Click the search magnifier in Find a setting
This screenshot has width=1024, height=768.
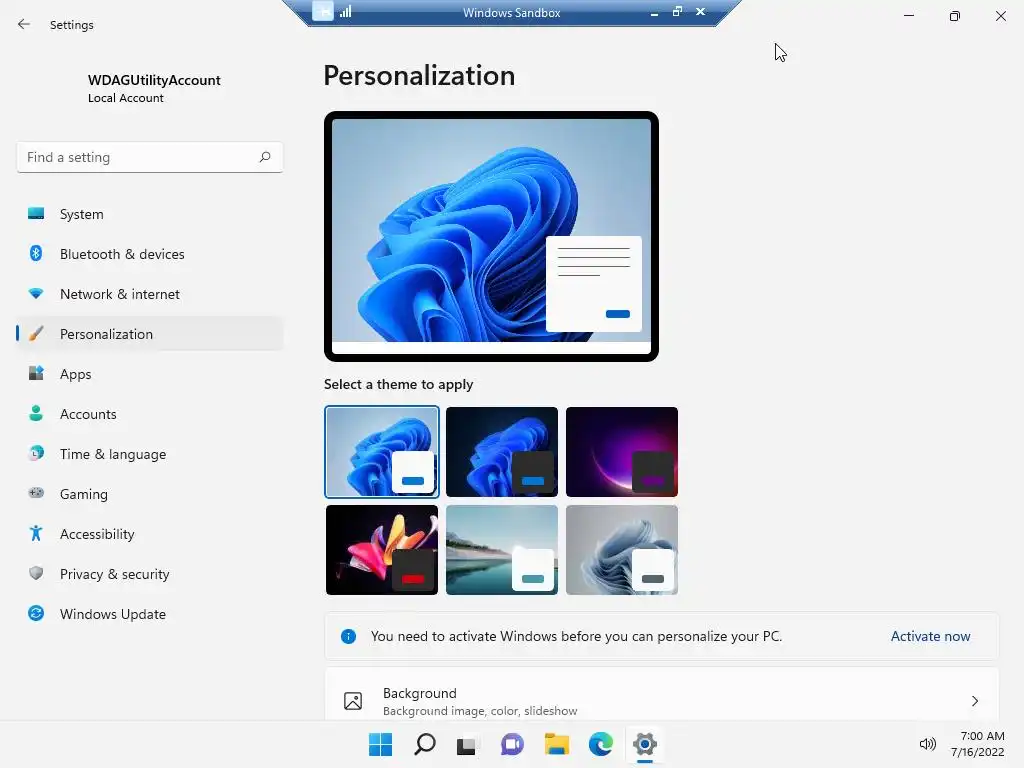pyautogui.click(x=264, y=157)
